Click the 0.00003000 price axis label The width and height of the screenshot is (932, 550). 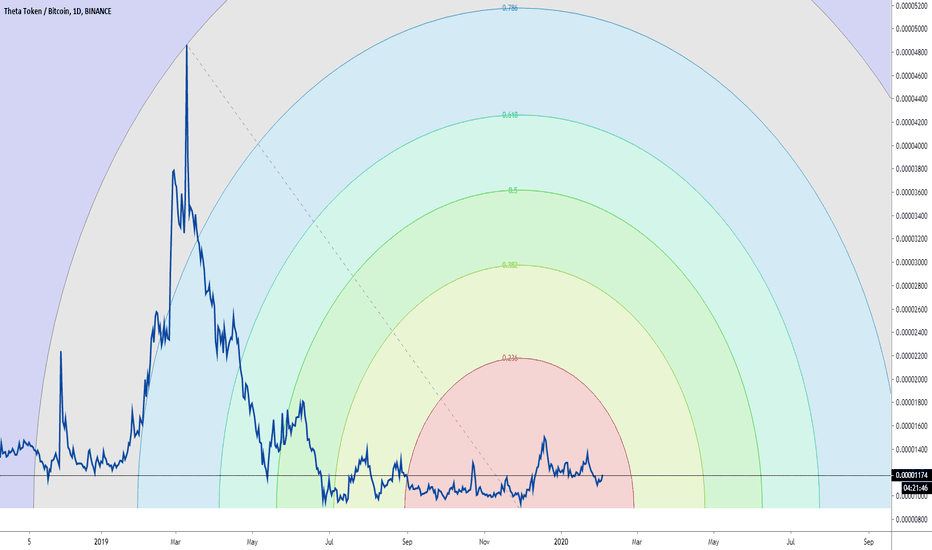click(912, 262)
